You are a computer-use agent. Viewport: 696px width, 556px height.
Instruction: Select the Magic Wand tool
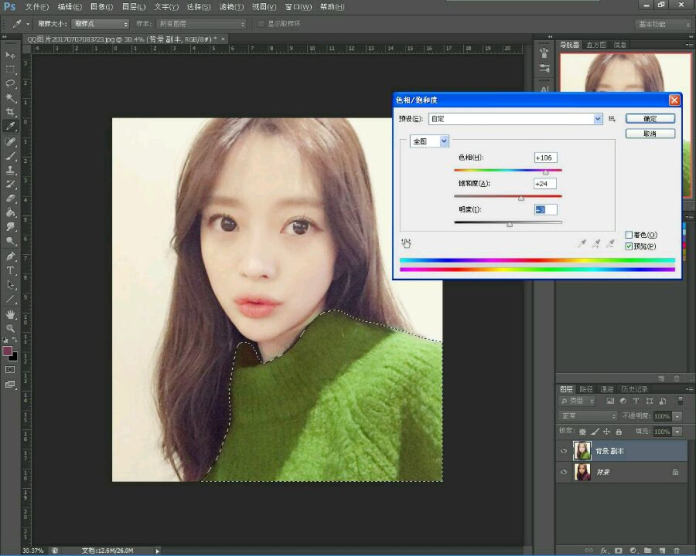click(11, 98)
